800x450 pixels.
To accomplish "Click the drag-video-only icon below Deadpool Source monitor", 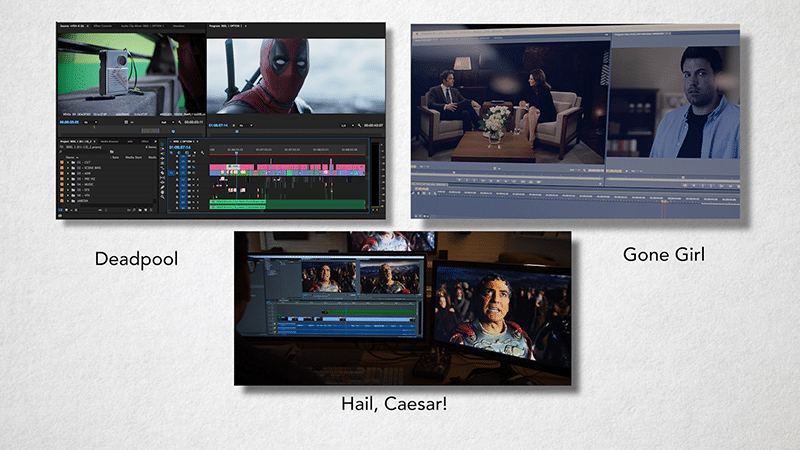I will pos(126,122).
